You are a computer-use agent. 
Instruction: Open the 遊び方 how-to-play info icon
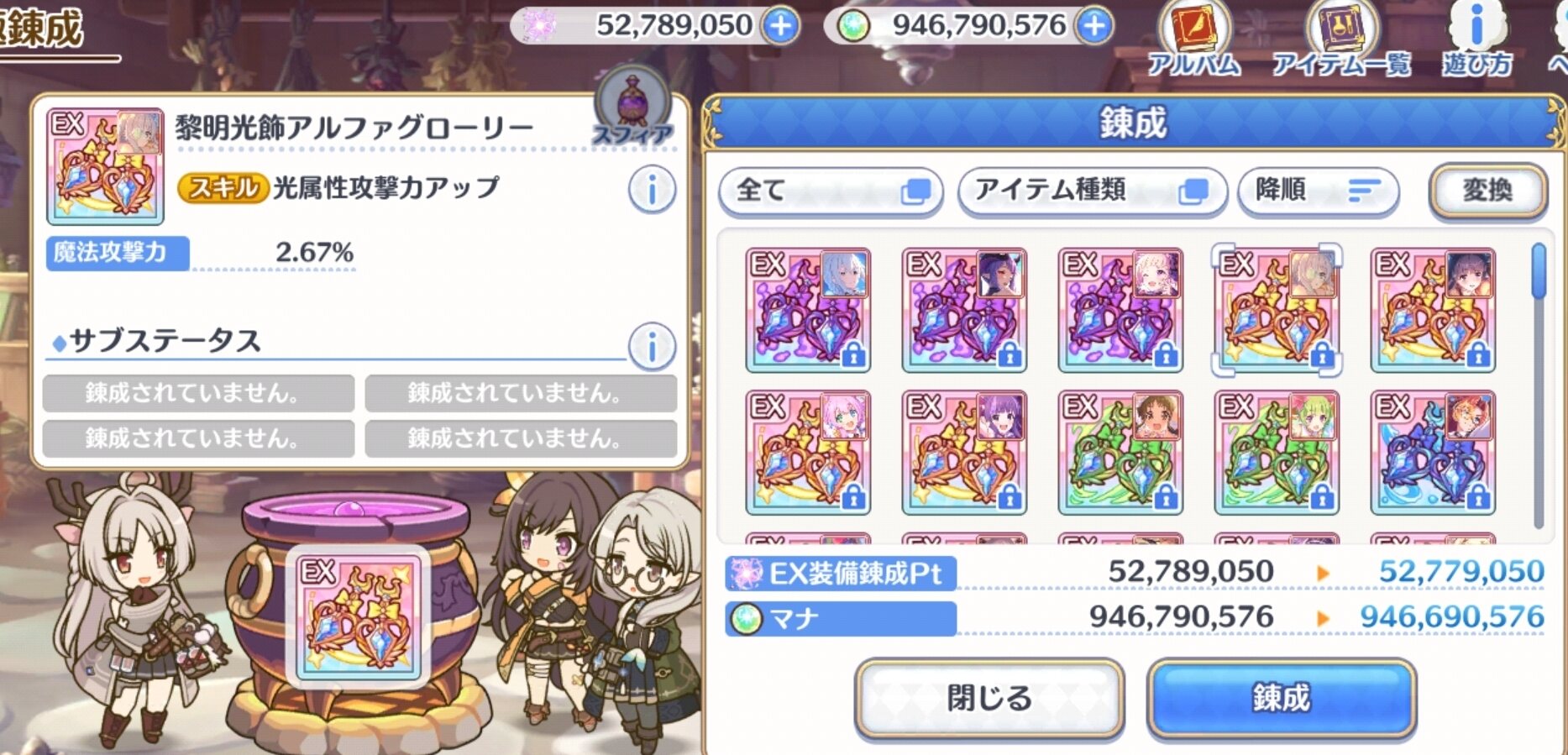(x=1477, y=39)
